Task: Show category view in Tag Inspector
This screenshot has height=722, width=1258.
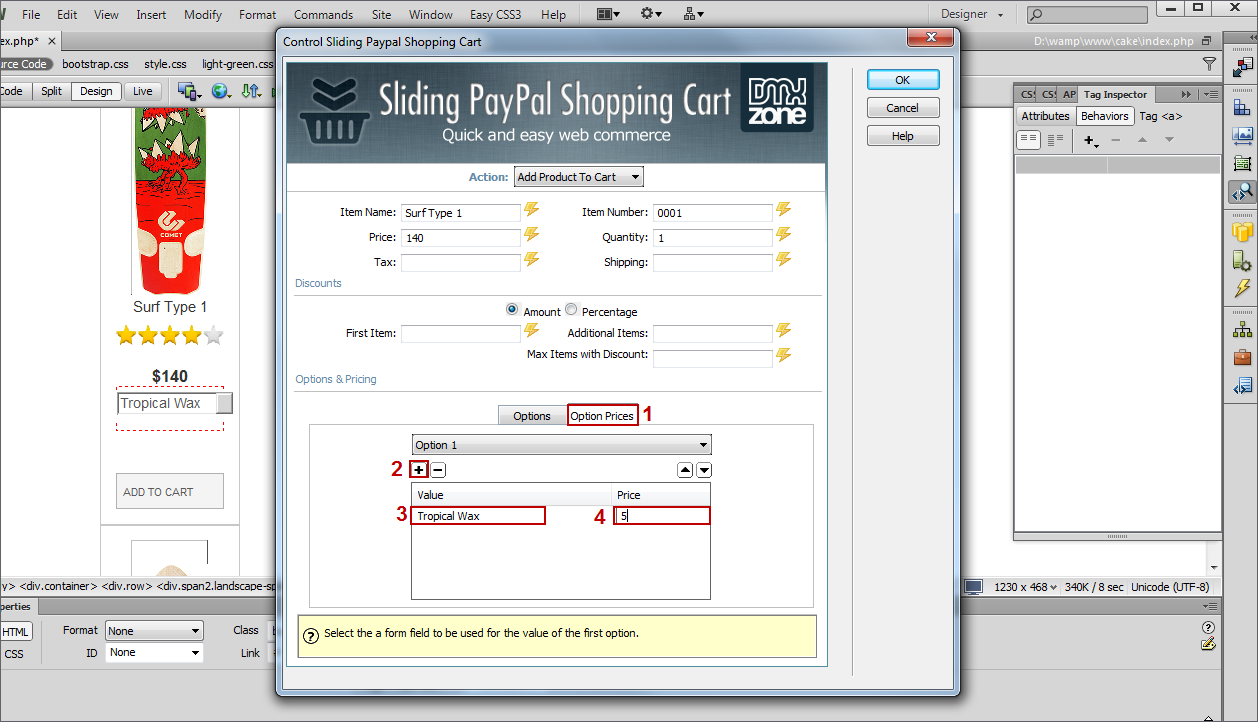Action: 1028,140
